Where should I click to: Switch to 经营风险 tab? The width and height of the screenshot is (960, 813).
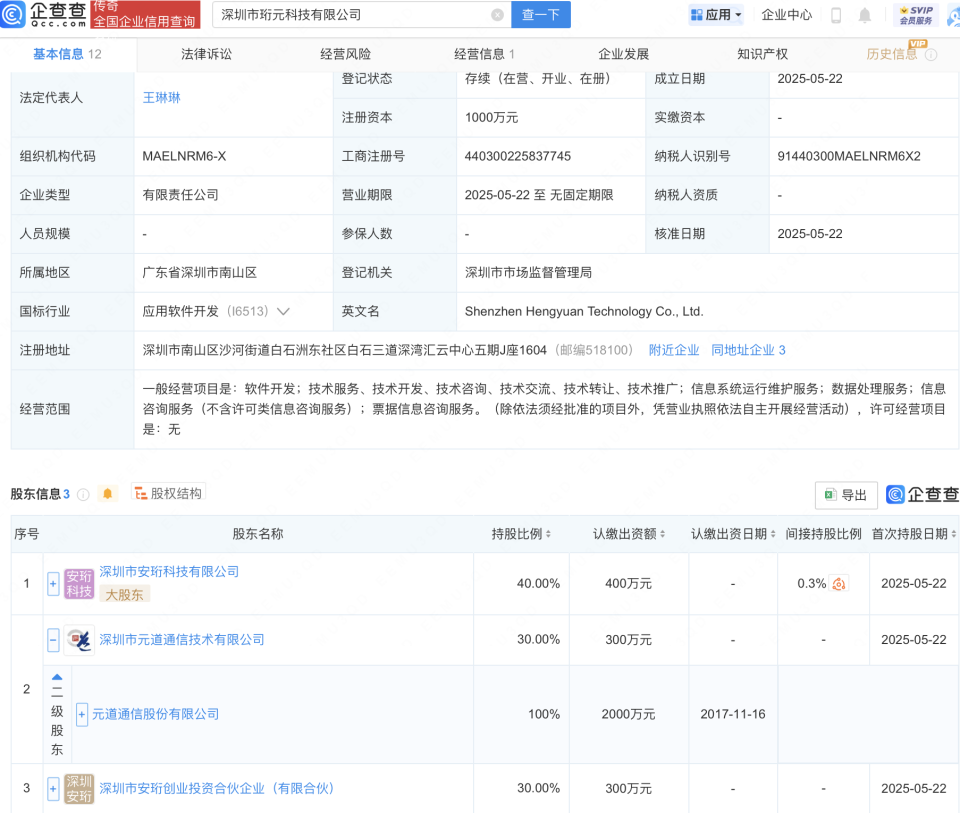pyautogui.click(x=345, y=54)
